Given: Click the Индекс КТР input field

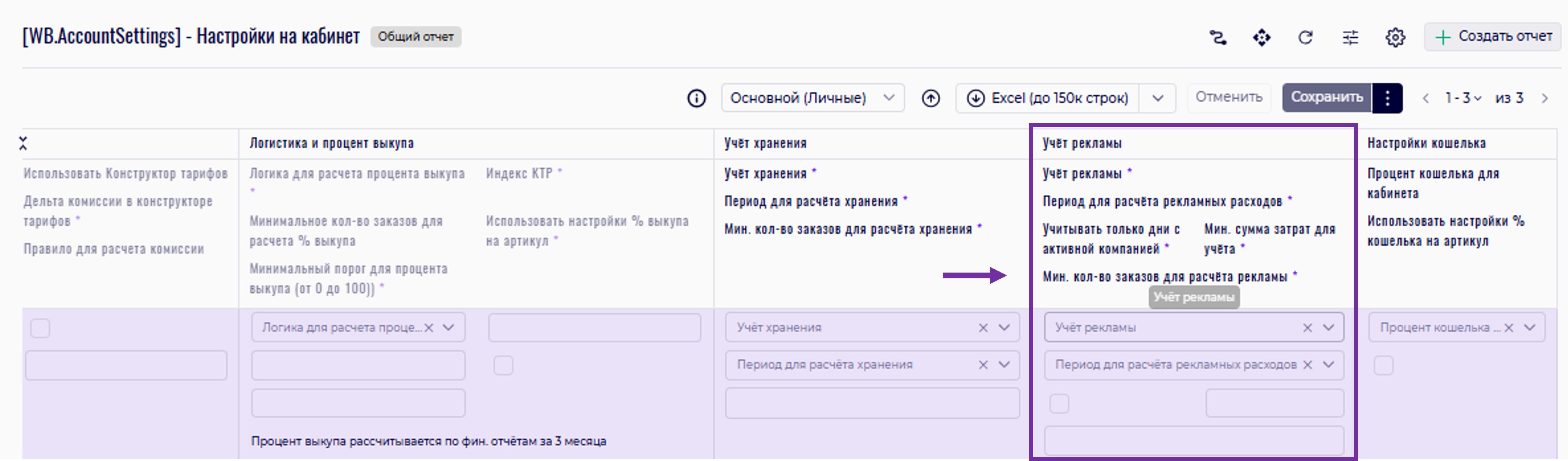Looking at the screenshot, I should coord(594,328).
